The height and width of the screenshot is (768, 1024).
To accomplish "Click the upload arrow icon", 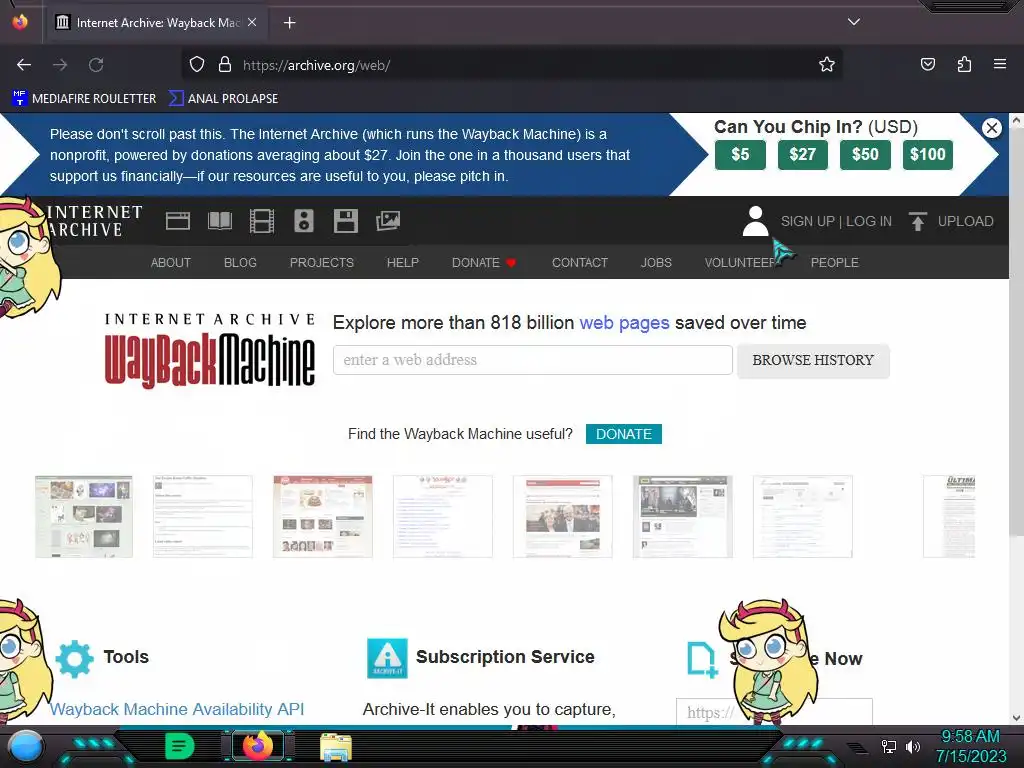I will pyautogui.click(x=918, y=221).
